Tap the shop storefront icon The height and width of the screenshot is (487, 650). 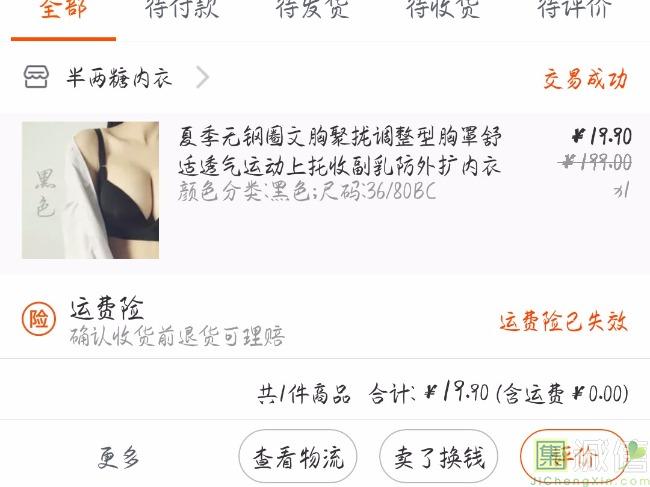36,77
